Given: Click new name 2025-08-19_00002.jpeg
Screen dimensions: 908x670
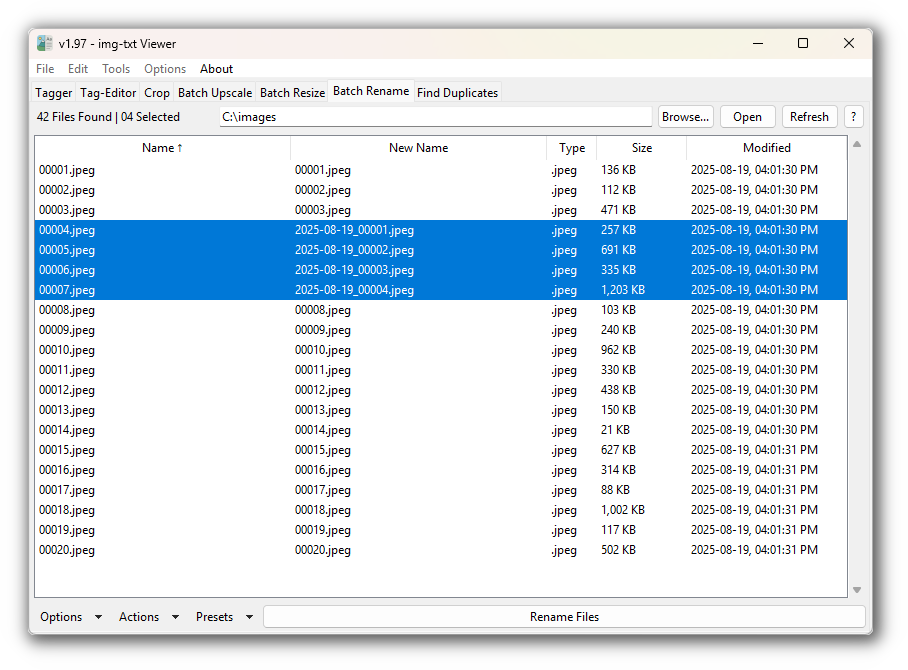Looking at the screenshot, I should (354, 250).
